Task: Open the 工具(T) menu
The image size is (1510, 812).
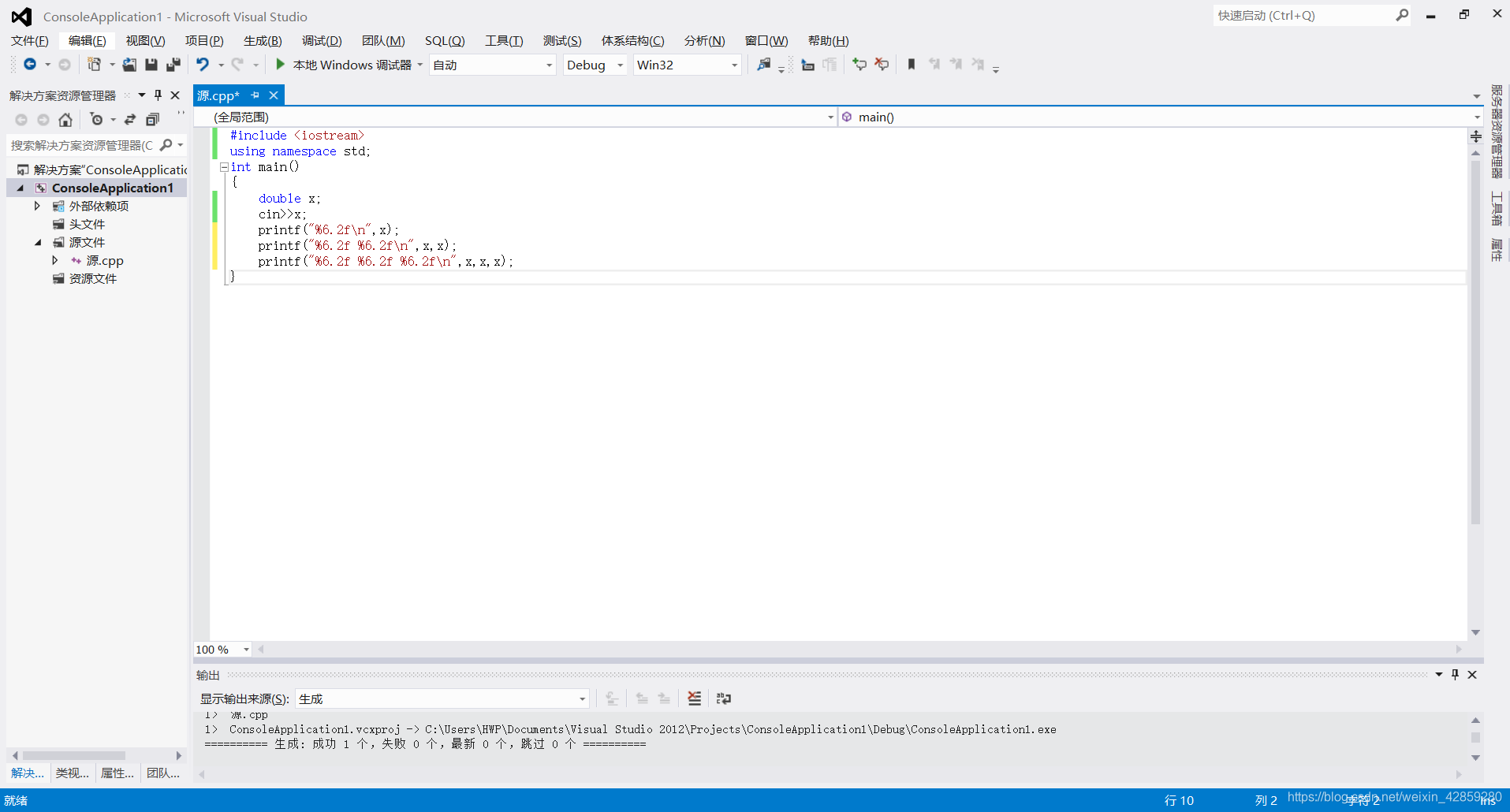Action: tap(504, 41)
